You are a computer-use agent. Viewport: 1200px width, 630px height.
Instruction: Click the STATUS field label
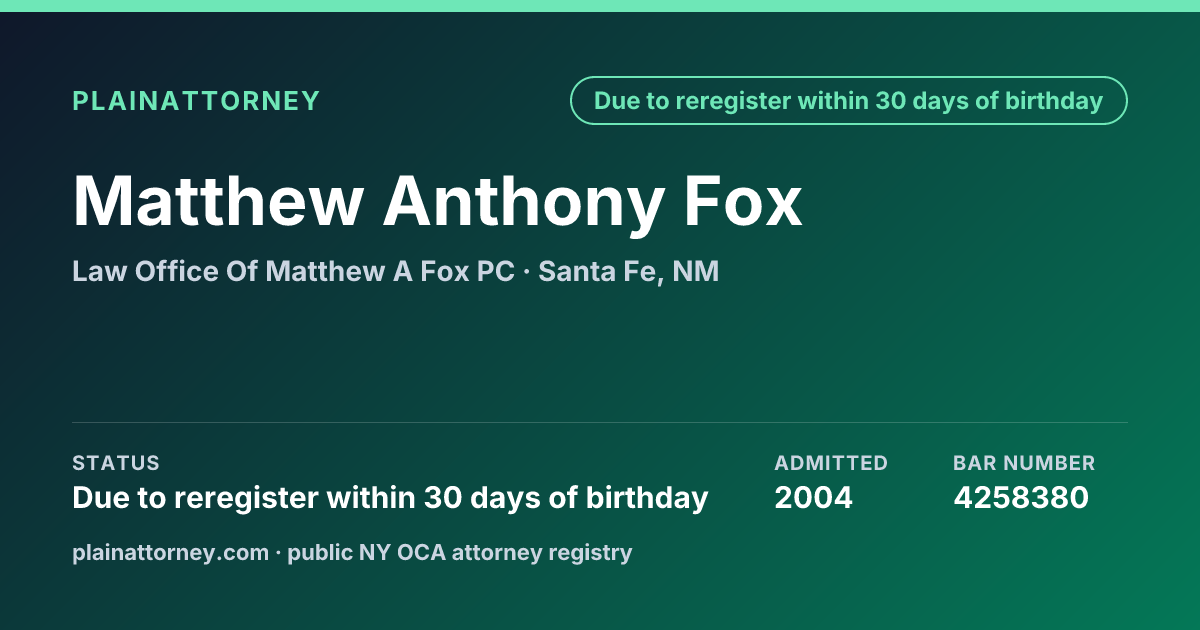tap(116, 463)
